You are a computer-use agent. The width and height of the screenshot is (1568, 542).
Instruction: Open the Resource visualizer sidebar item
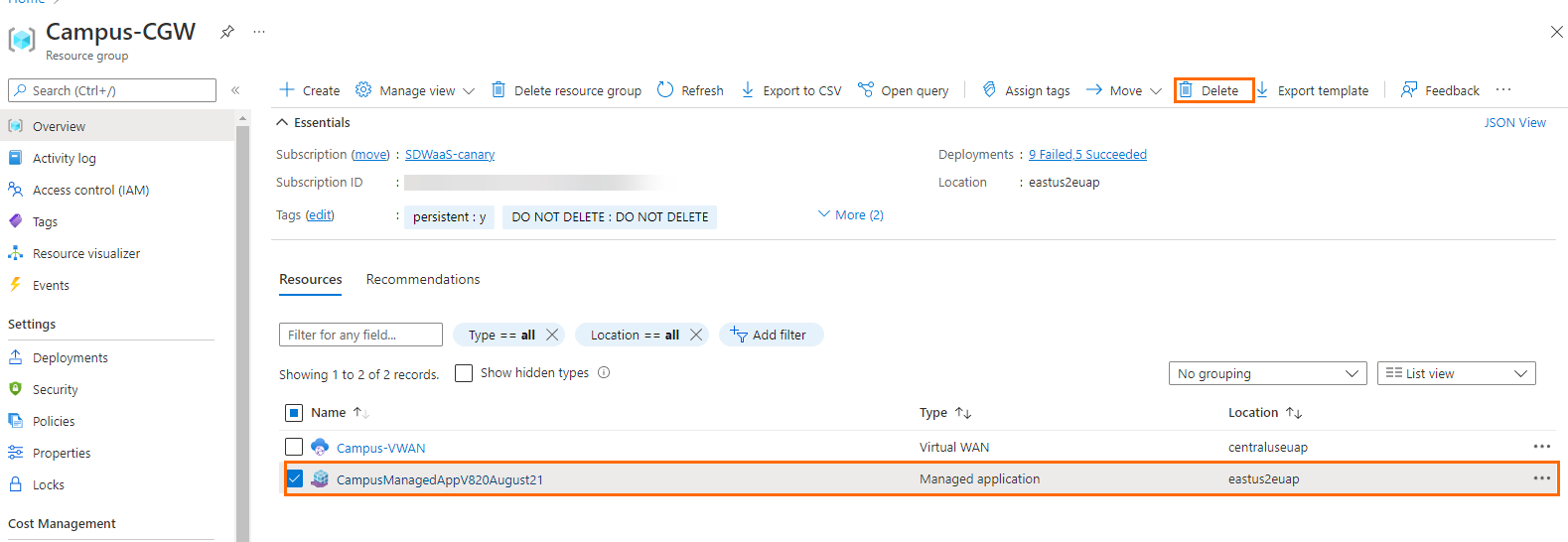86,253
